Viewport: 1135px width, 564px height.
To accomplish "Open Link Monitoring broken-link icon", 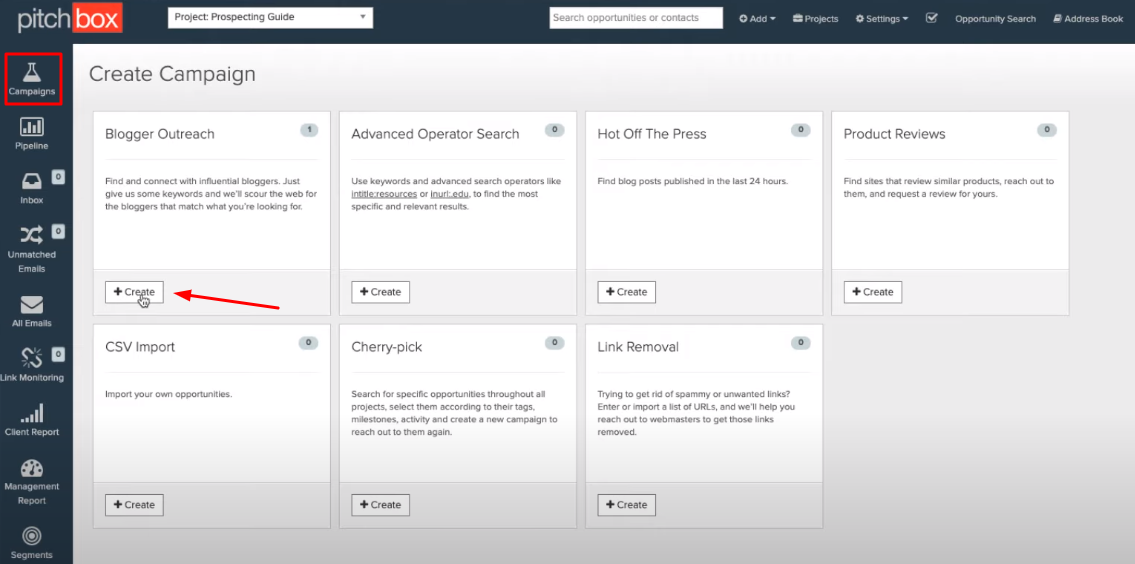I will click(32, 358).
